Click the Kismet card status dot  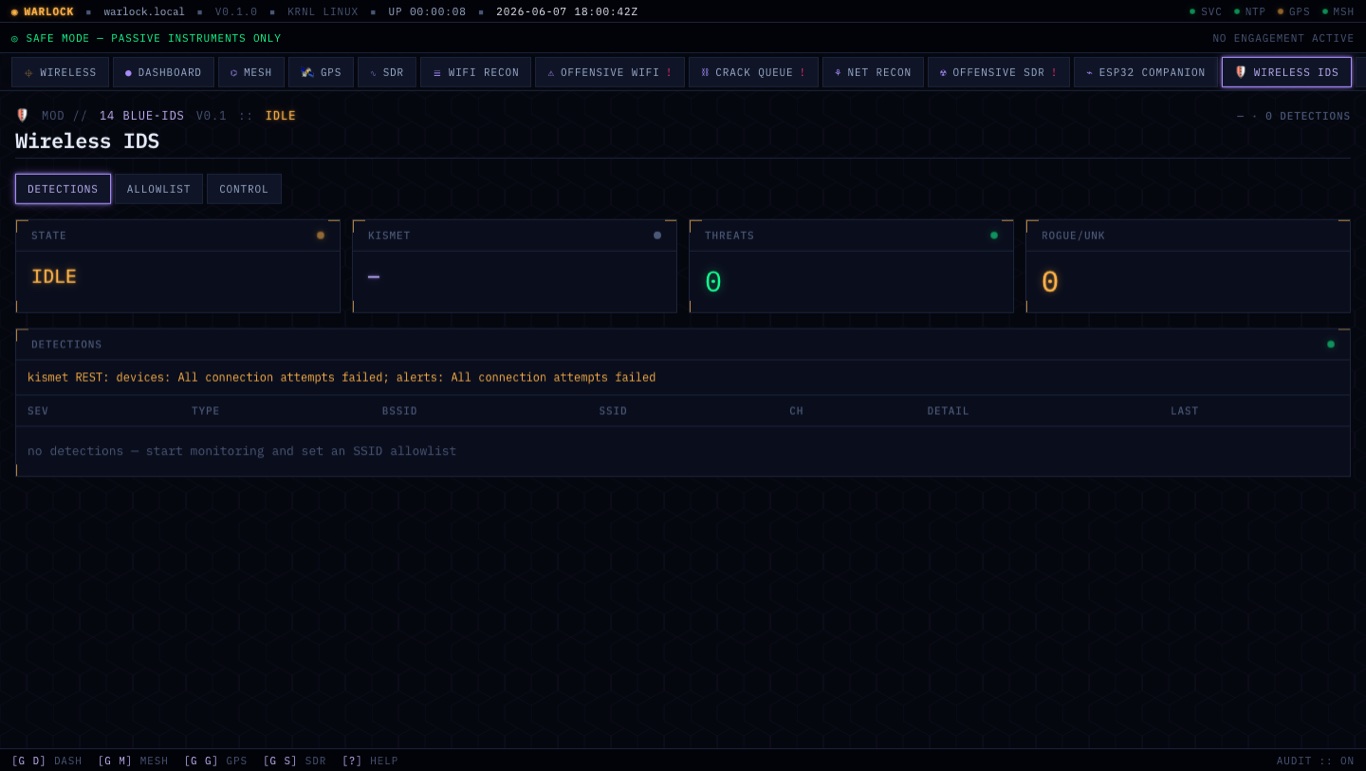657,235
